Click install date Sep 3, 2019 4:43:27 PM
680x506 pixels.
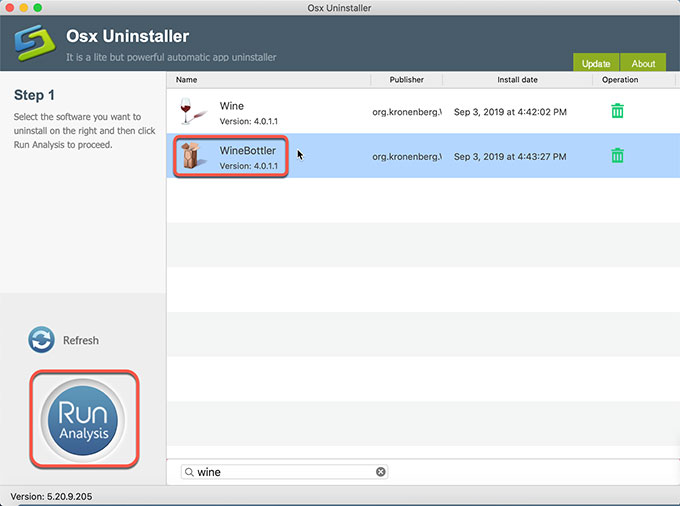coord(510,157)
